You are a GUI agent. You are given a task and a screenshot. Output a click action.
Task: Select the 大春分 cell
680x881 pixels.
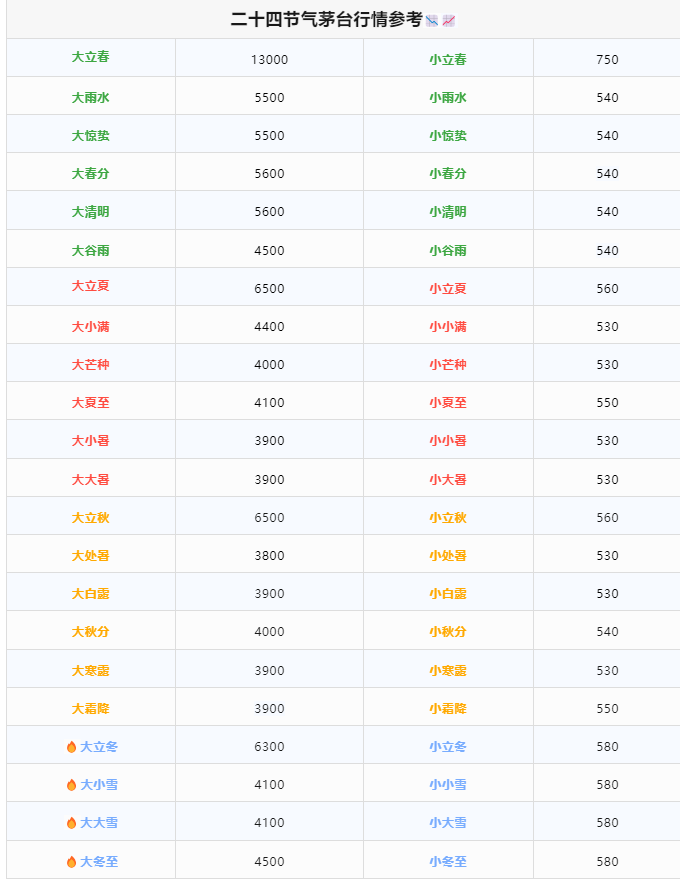click(x=90, y=174)
